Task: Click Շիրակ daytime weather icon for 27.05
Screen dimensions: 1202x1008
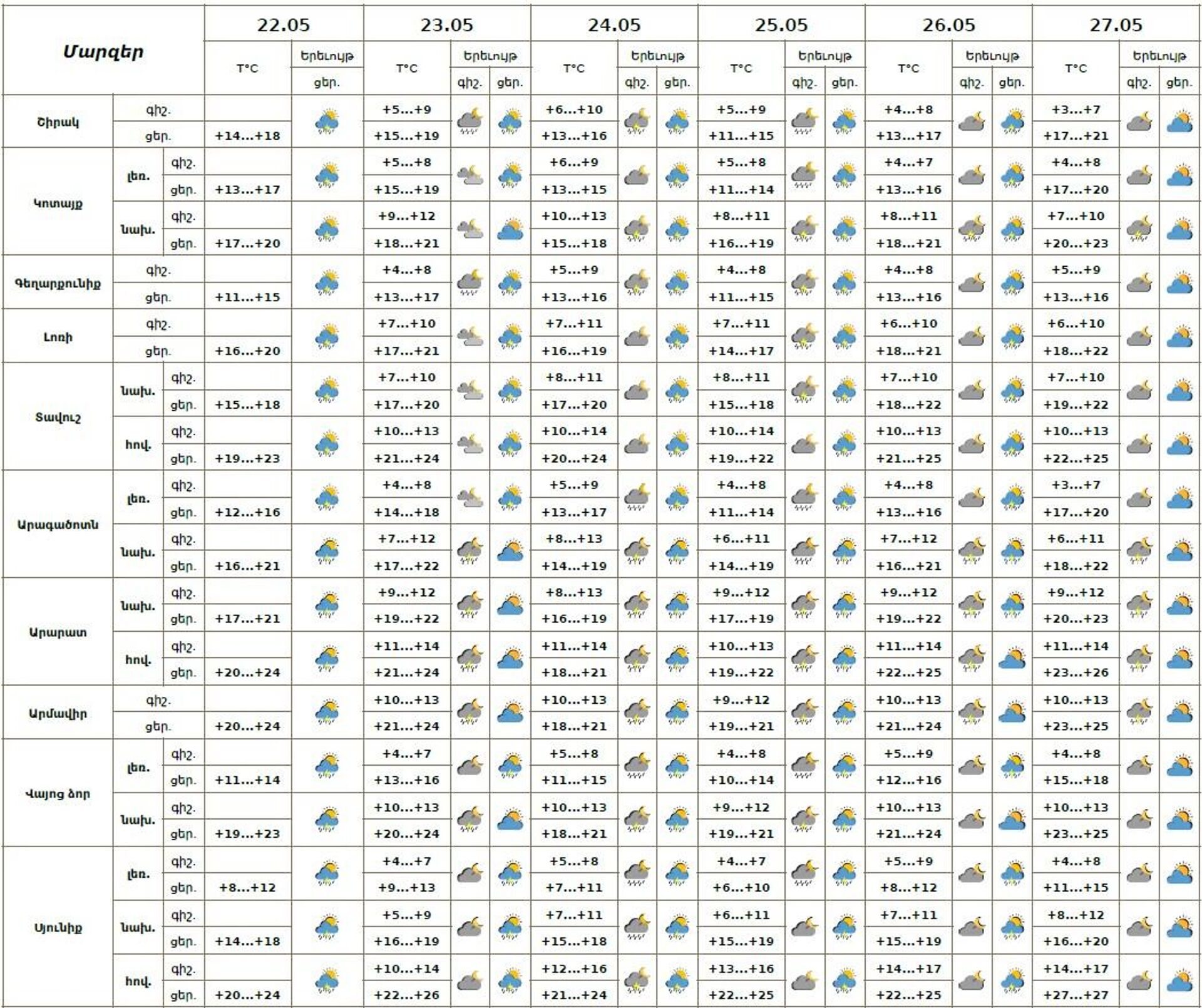Action: [x=1179, y=121]
